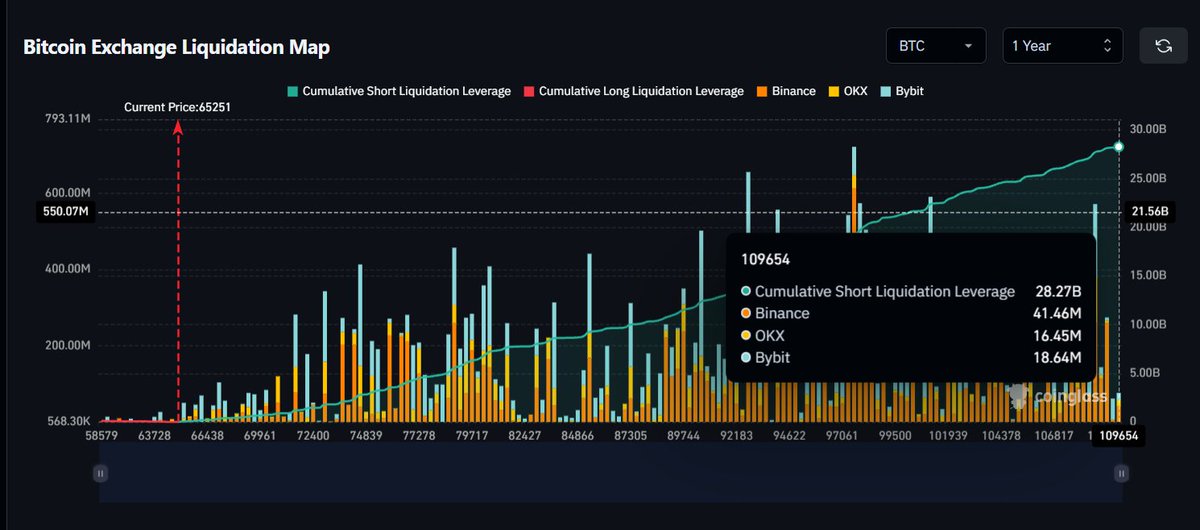Click the 109654 highlighted x-axis label
This screenshot has height=530, width=1200.
click(1121, 436)
